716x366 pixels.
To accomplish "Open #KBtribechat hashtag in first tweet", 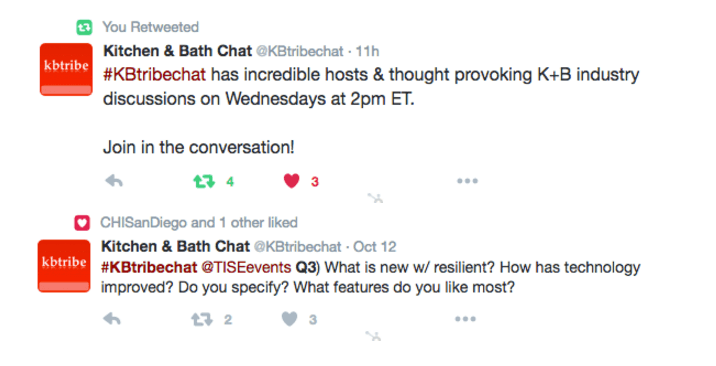I will [154, 74].
